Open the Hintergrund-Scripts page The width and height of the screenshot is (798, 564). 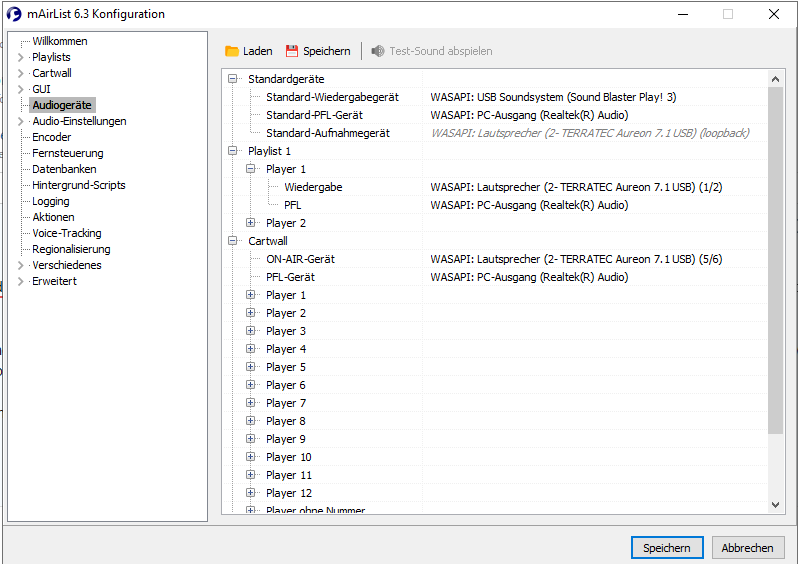[79, 185]
